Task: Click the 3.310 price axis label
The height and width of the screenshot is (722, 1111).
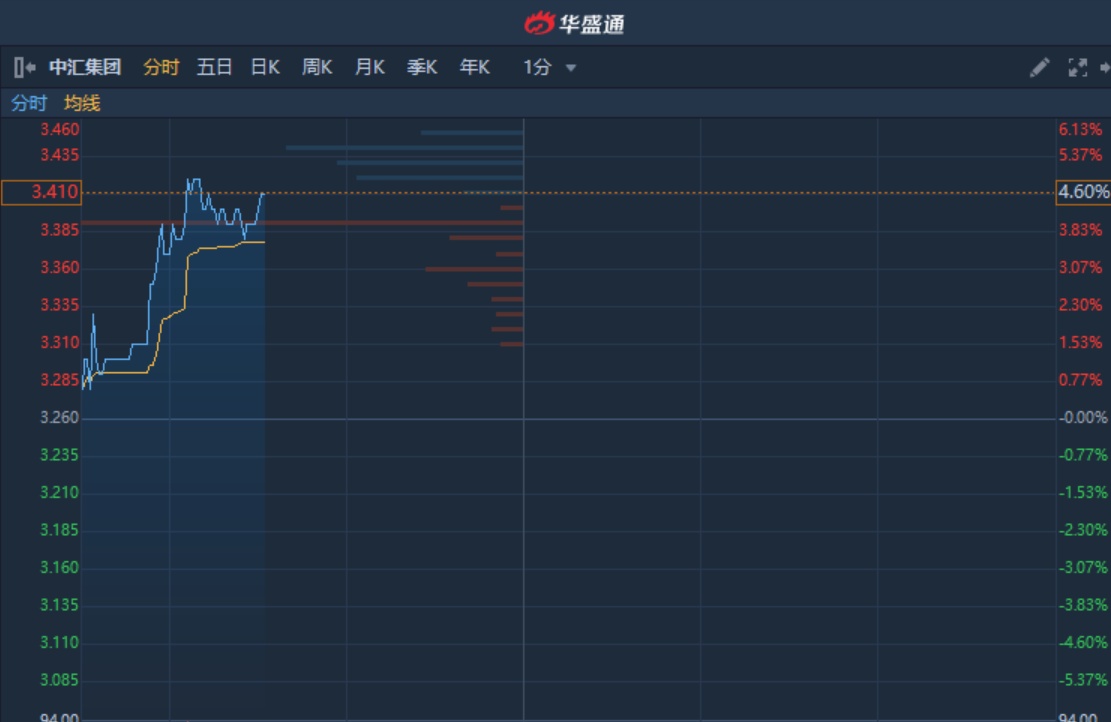Action: point(60,343)
